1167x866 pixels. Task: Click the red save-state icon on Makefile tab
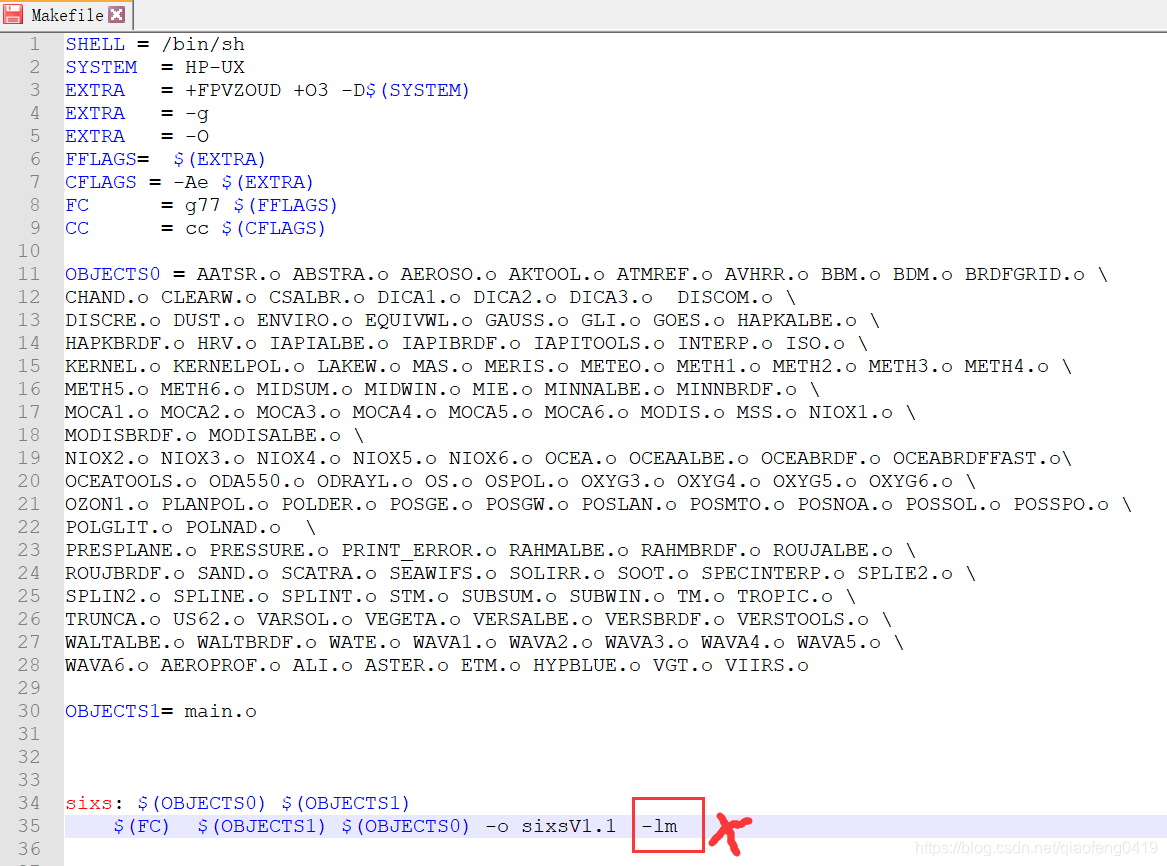point(13,15)
